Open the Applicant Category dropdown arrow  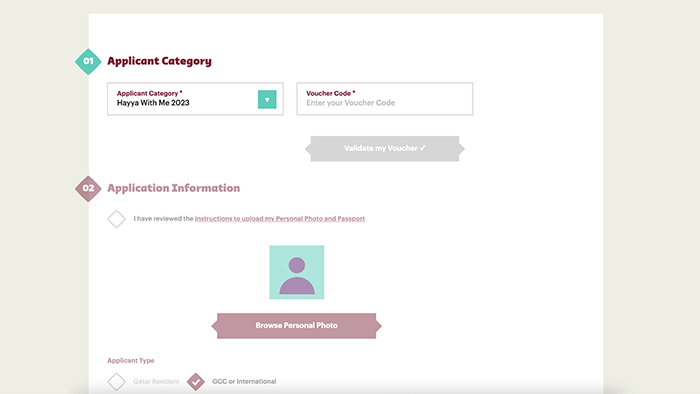[267, 100]
